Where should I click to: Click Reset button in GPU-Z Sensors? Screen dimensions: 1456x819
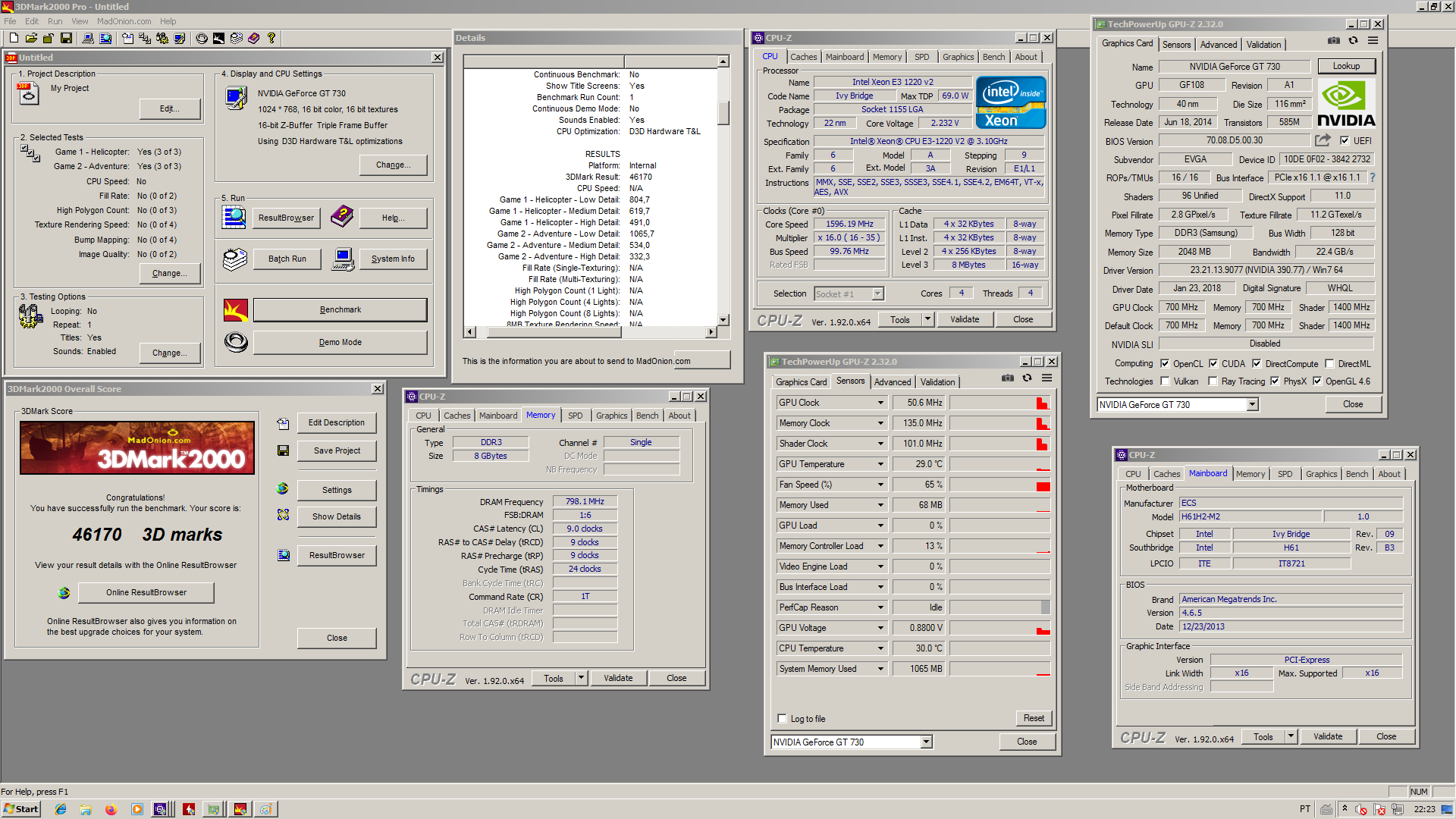click(x=1034, y=718)
